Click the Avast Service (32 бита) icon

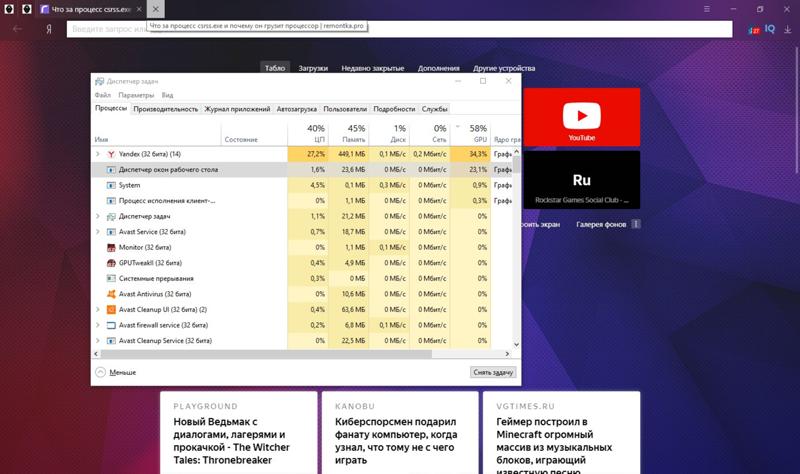(x=111, y=232)
